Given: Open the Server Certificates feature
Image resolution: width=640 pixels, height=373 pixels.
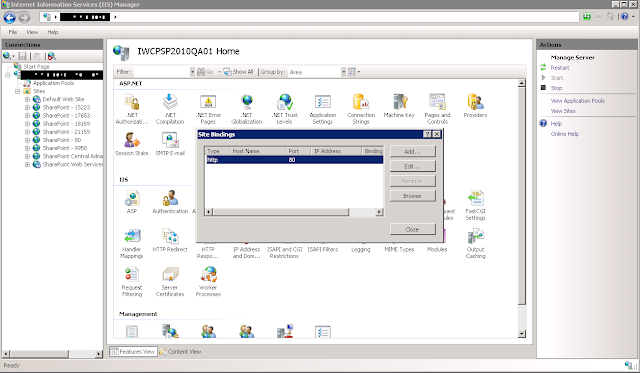Looking at the screenshot, I should [170, 282].
